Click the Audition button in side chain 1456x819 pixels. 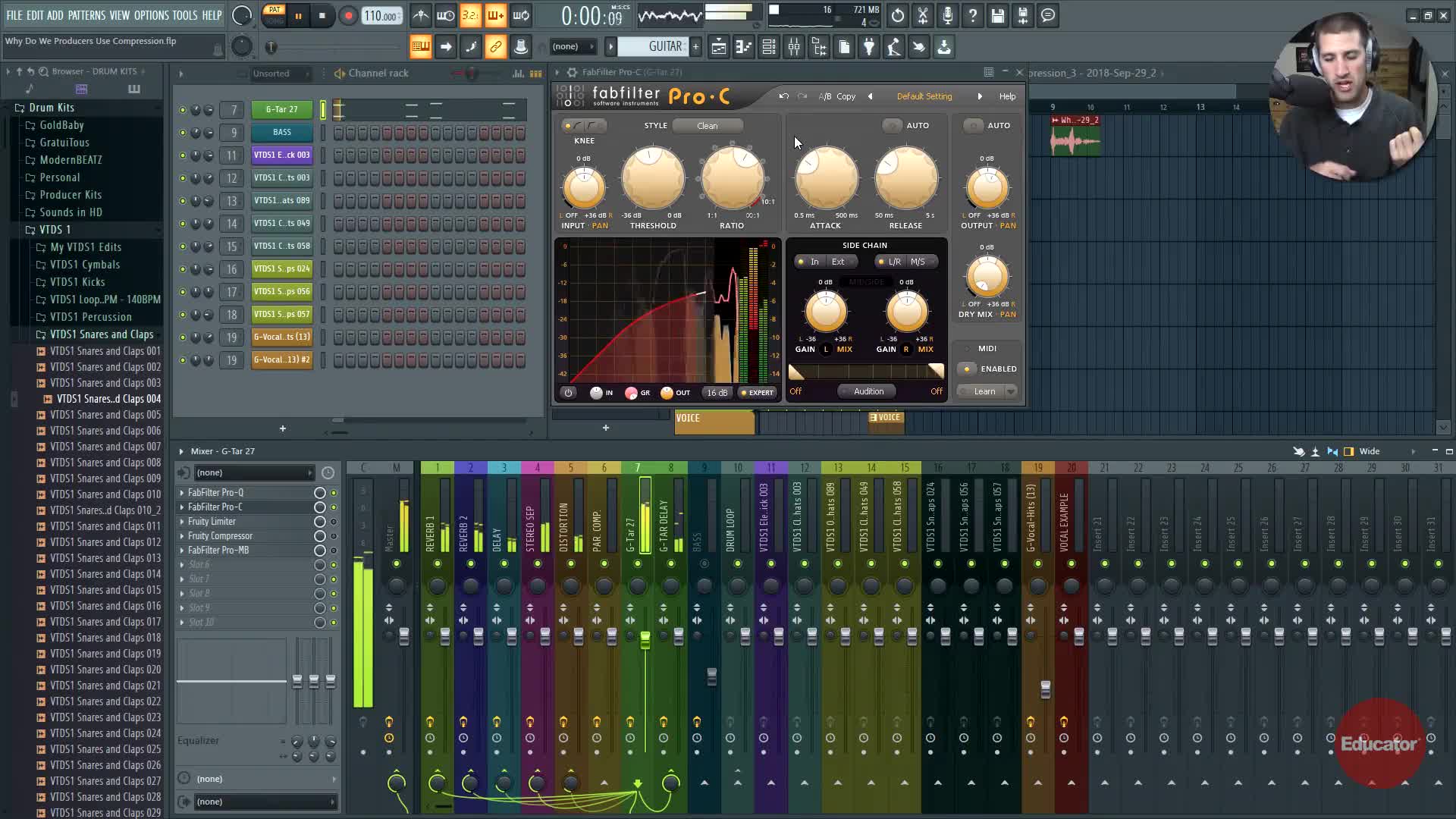point(868,391)
